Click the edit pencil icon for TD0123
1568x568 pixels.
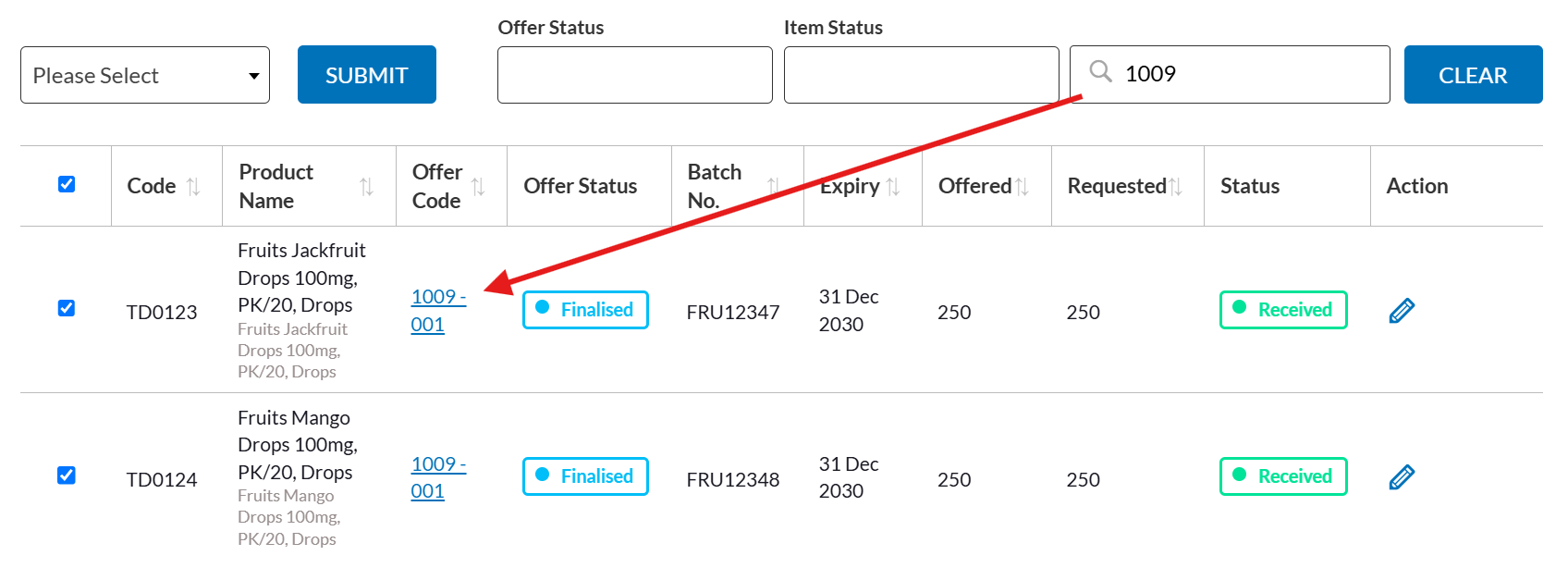(1402, 311)
